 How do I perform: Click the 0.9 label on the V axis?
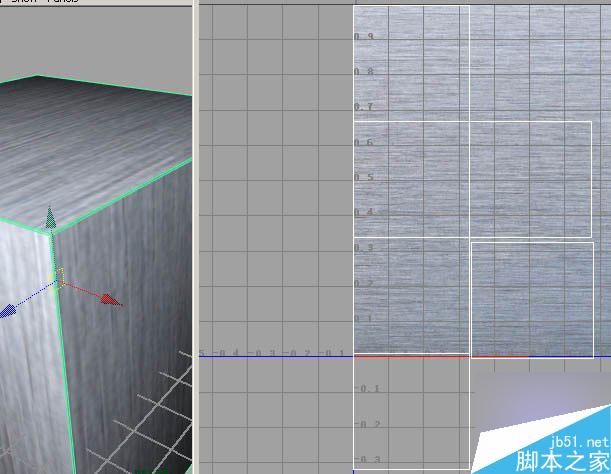coord(364,36)
